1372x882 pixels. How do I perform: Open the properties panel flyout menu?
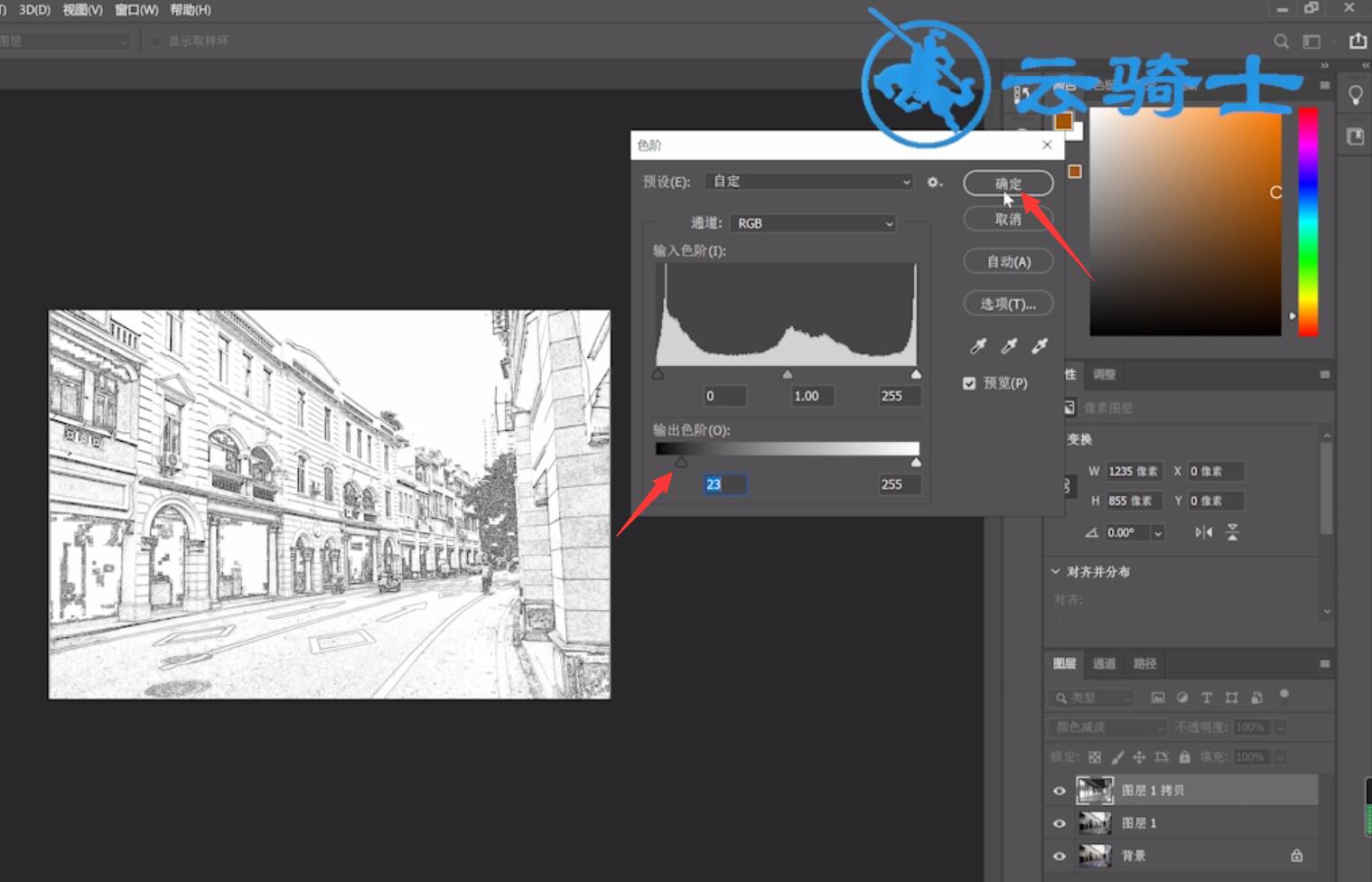pyautogui.click(x=1325, y=374)
